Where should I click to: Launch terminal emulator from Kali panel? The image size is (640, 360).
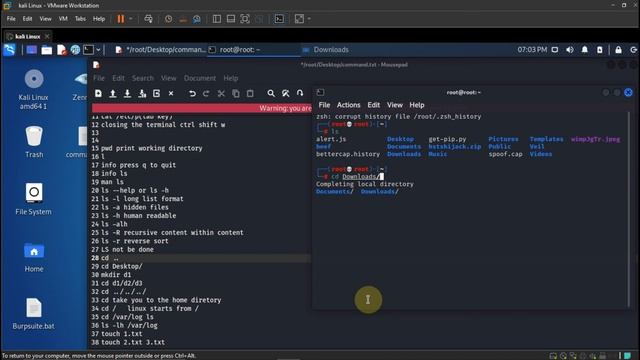tap(89, 50)
